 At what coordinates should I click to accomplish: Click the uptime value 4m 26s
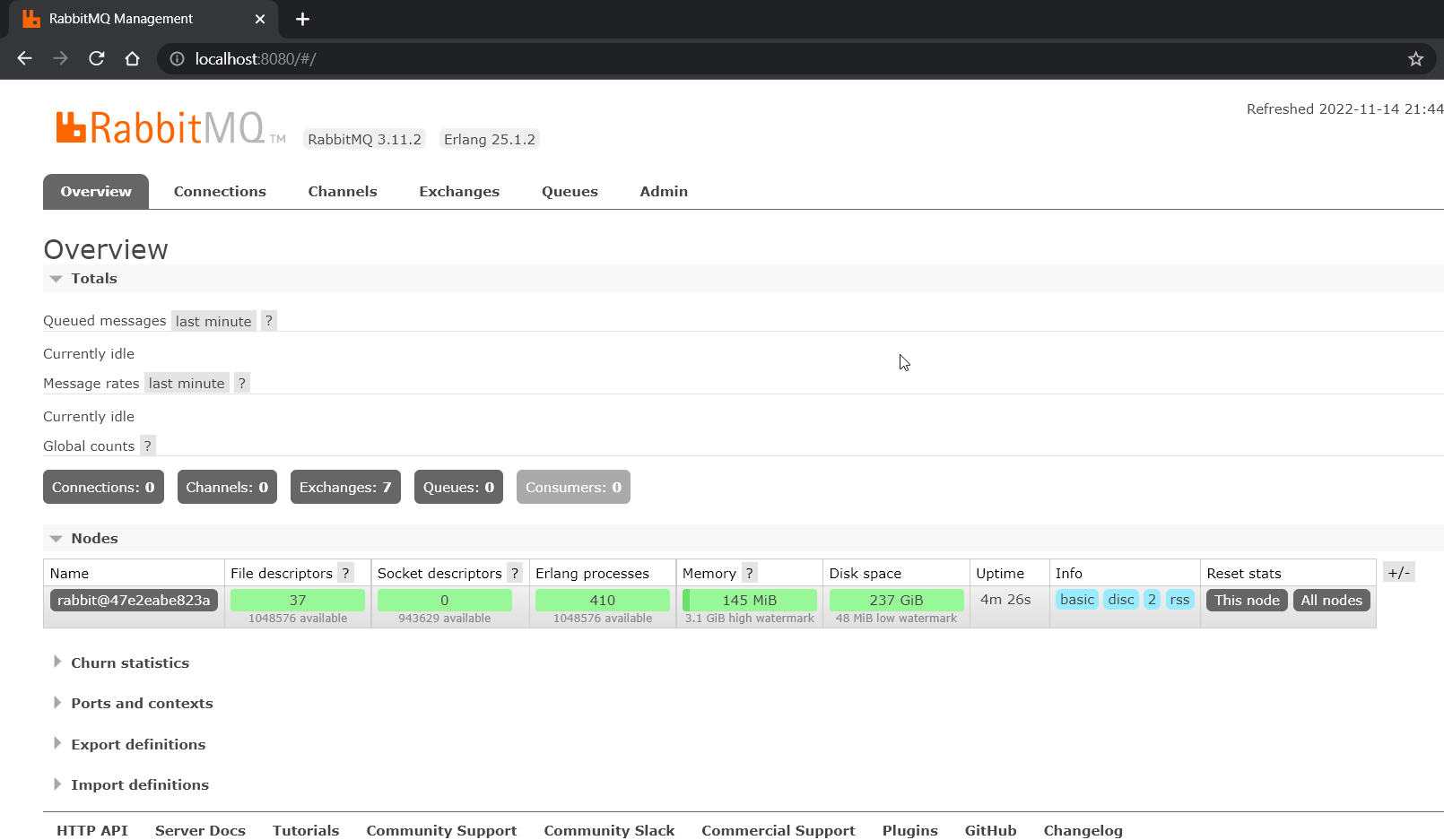[x=1005, y=600]
